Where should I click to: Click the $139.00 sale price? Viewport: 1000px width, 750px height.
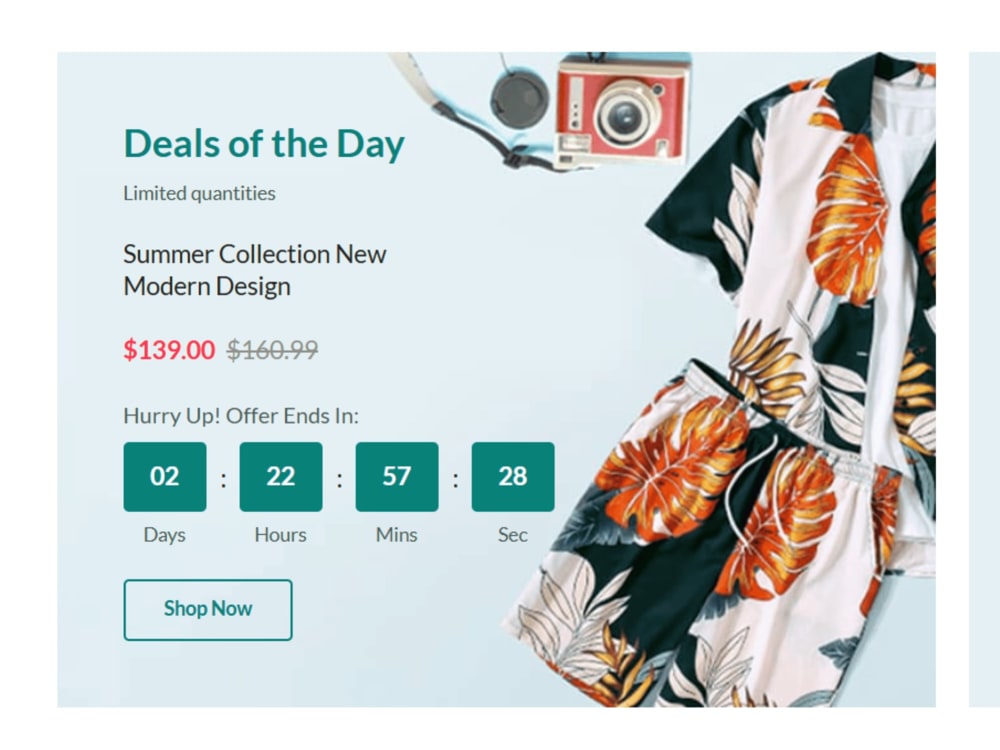point(169,350)
